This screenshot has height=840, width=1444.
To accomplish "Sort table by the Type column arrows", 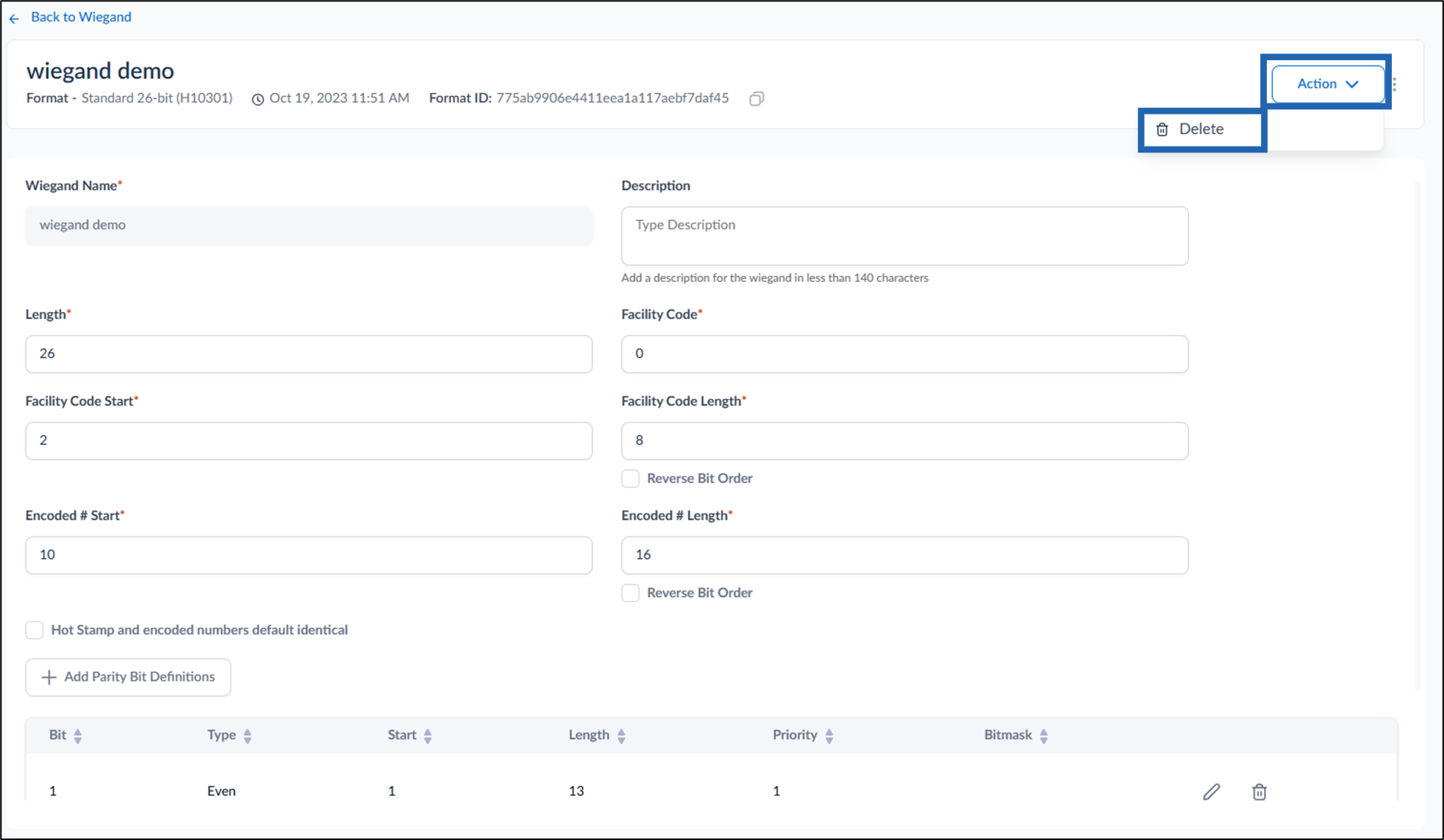I will coord(247,736).
